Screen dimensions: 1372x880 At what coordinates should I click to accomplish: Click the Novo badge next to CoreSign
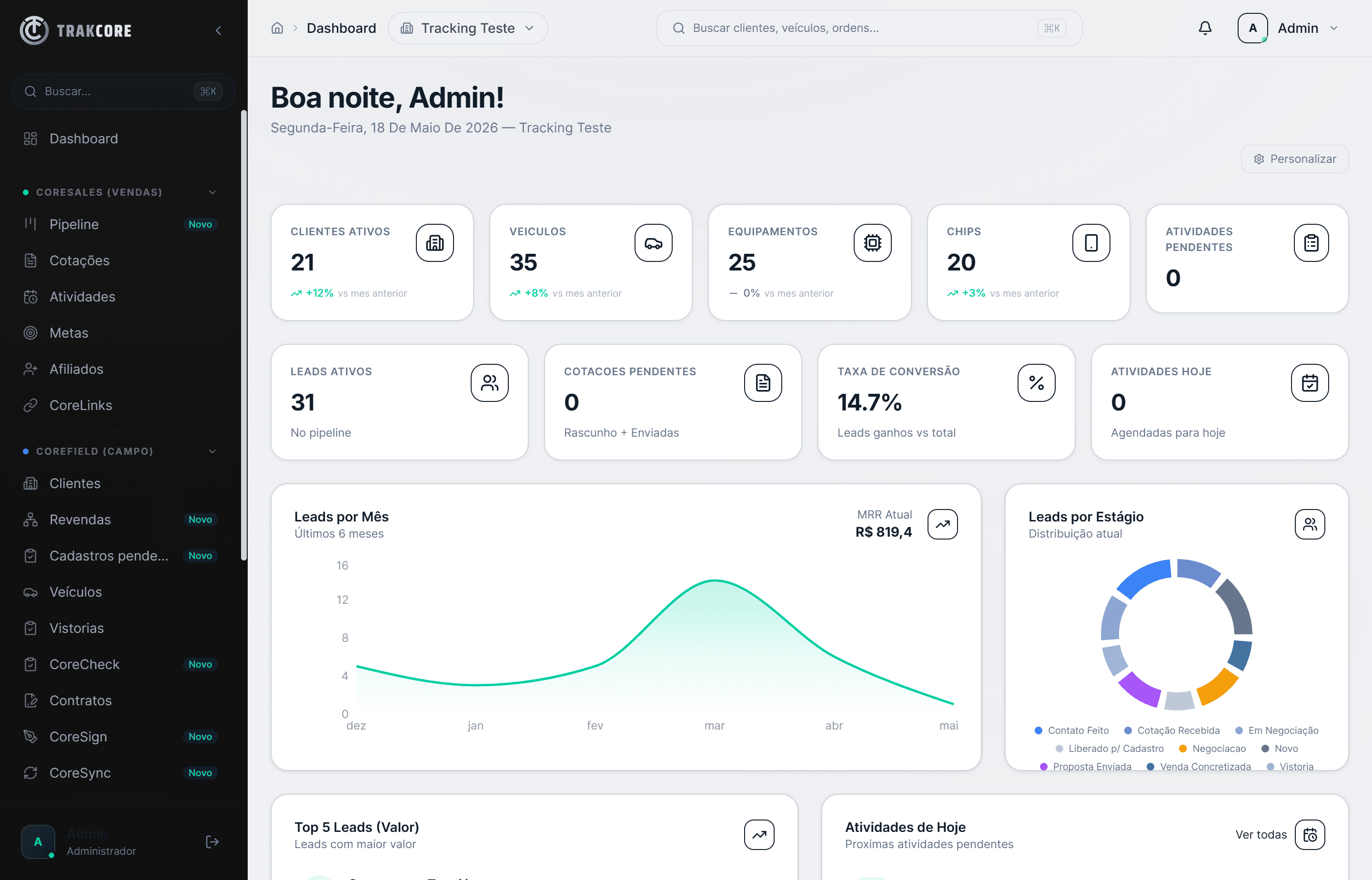pos(200,737)
